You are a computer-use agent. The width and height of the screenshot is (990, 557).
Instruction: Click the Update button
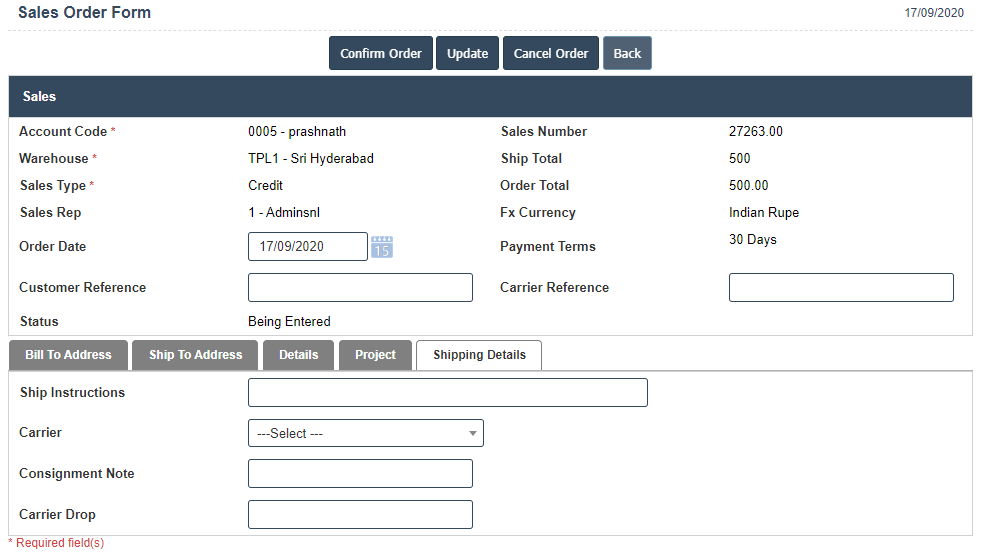[x=467, y=53]
